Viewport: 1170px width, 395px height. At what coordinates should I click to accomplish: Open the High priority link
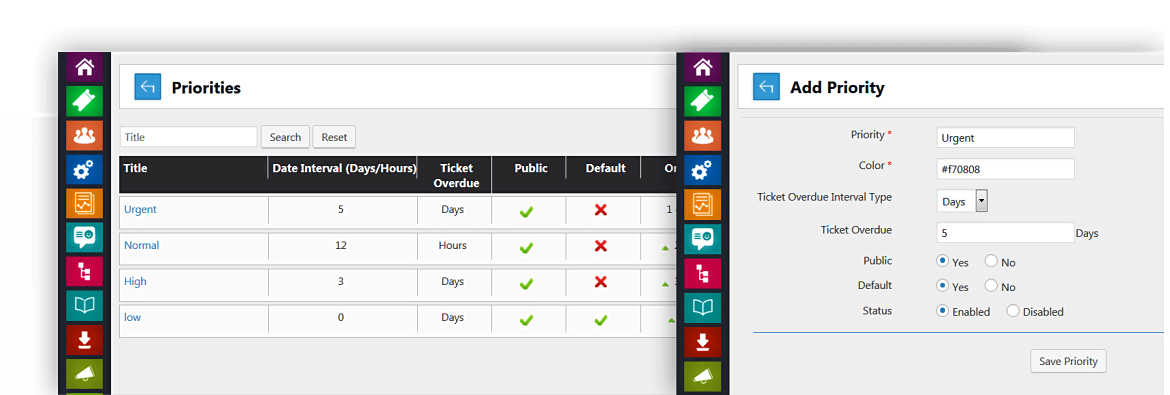tap(135, 282)
